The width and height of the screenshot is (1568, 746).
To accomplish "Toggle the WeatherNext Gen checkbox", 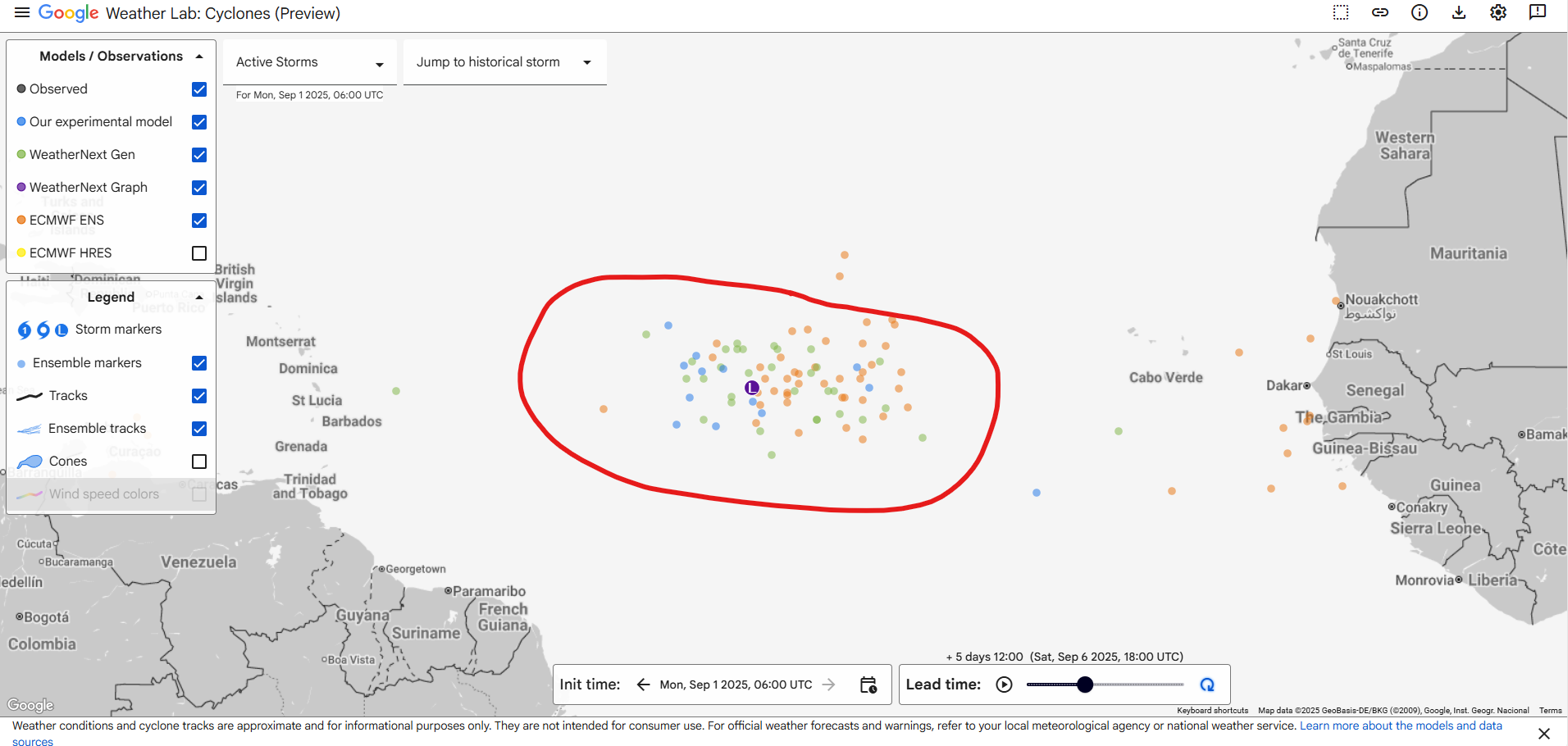I will point(199,155).
